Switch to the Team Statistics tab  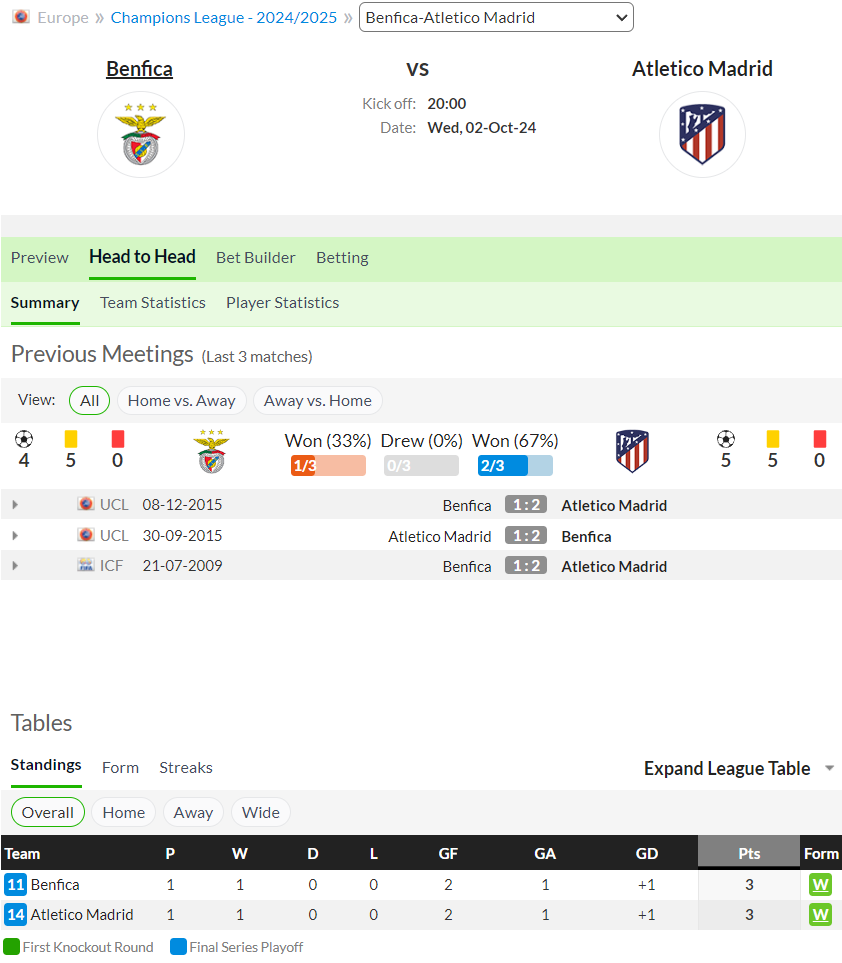pos(153,303)
